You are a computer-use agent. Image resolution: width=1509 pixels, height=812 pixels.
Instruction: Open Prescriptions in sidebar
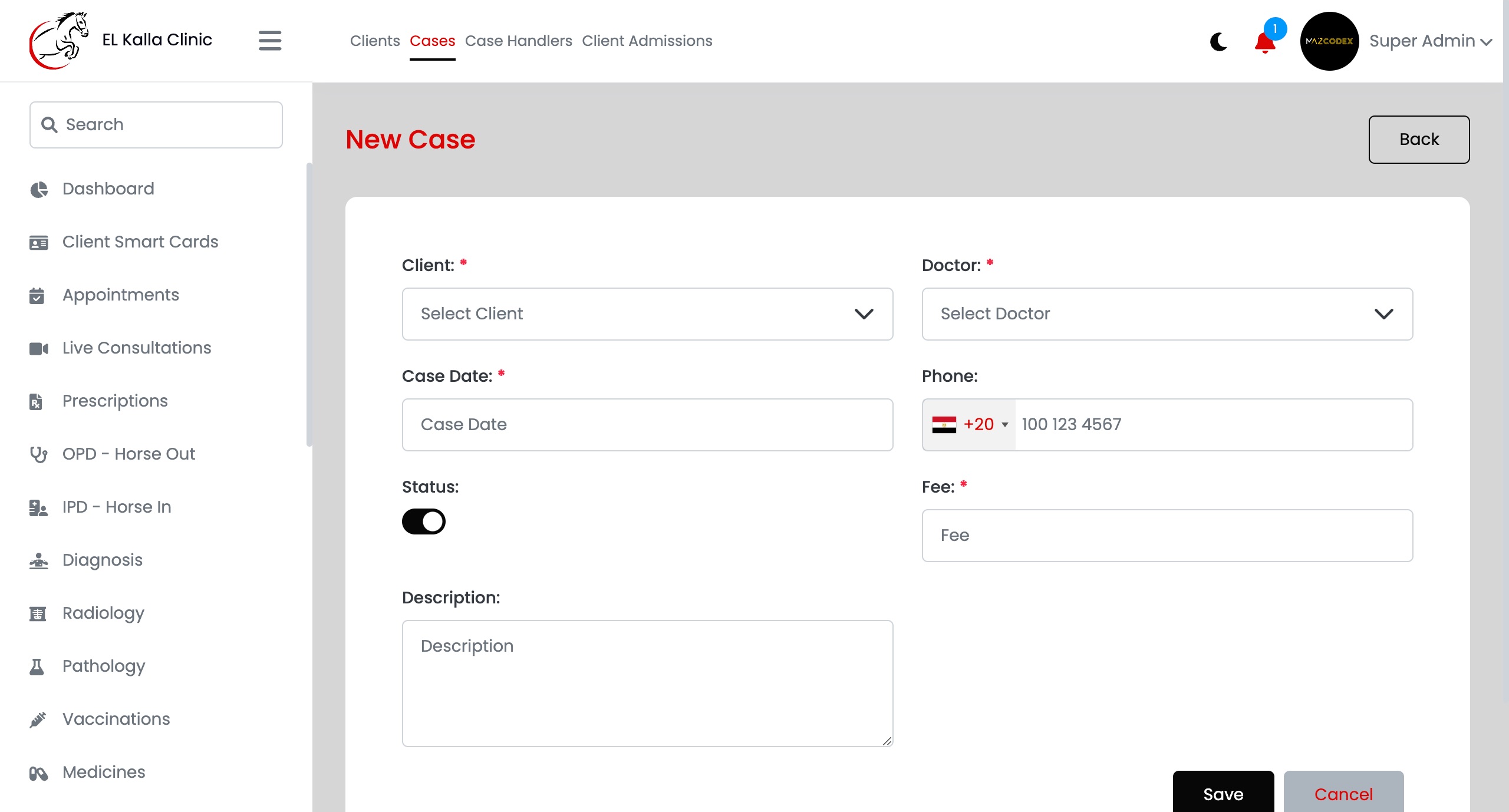[115, 401]
